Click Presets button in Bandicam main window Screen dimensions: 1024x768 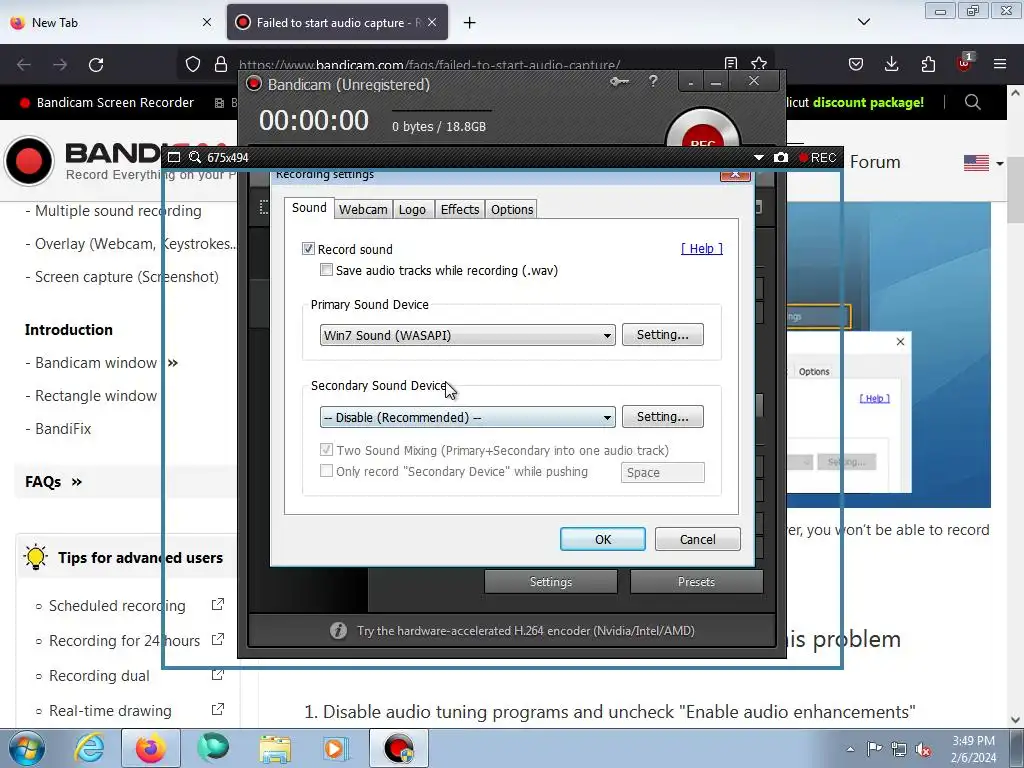click(x=696, y=582)
